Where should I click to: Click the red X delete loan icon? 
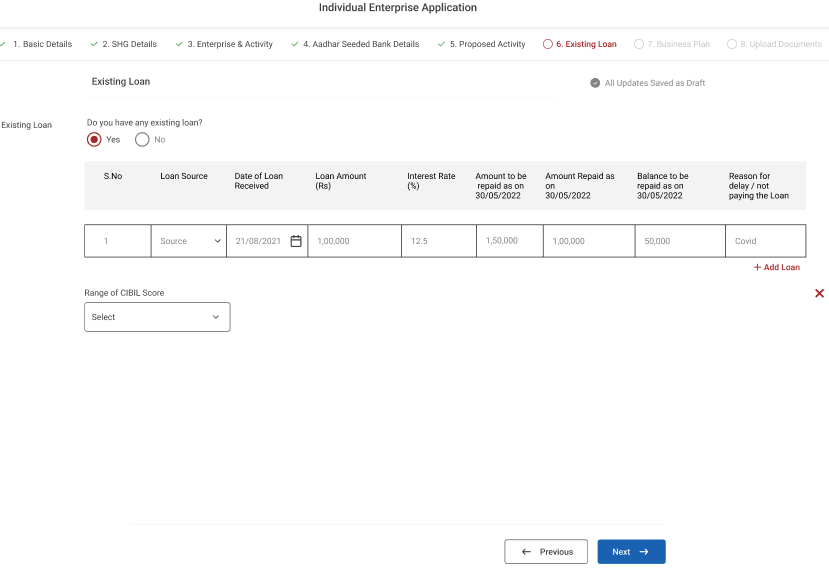[820, 293]
